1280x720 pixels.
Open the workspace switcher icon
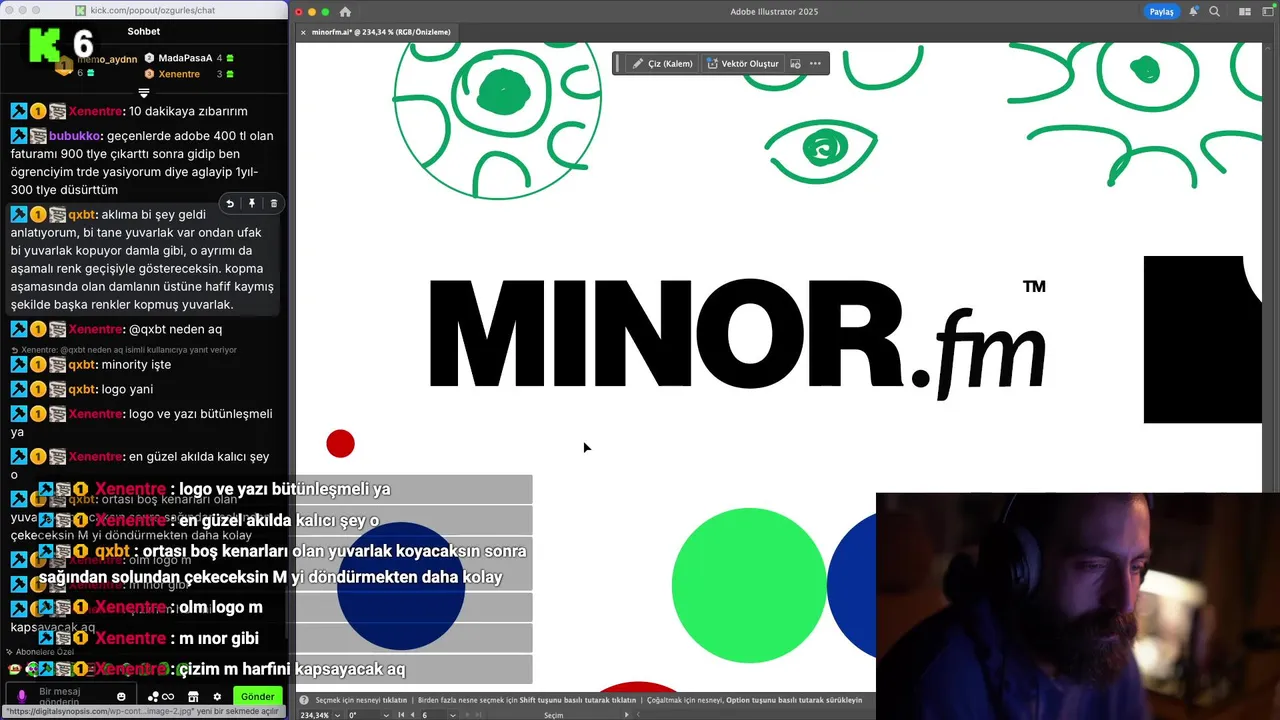[1268, 12]
